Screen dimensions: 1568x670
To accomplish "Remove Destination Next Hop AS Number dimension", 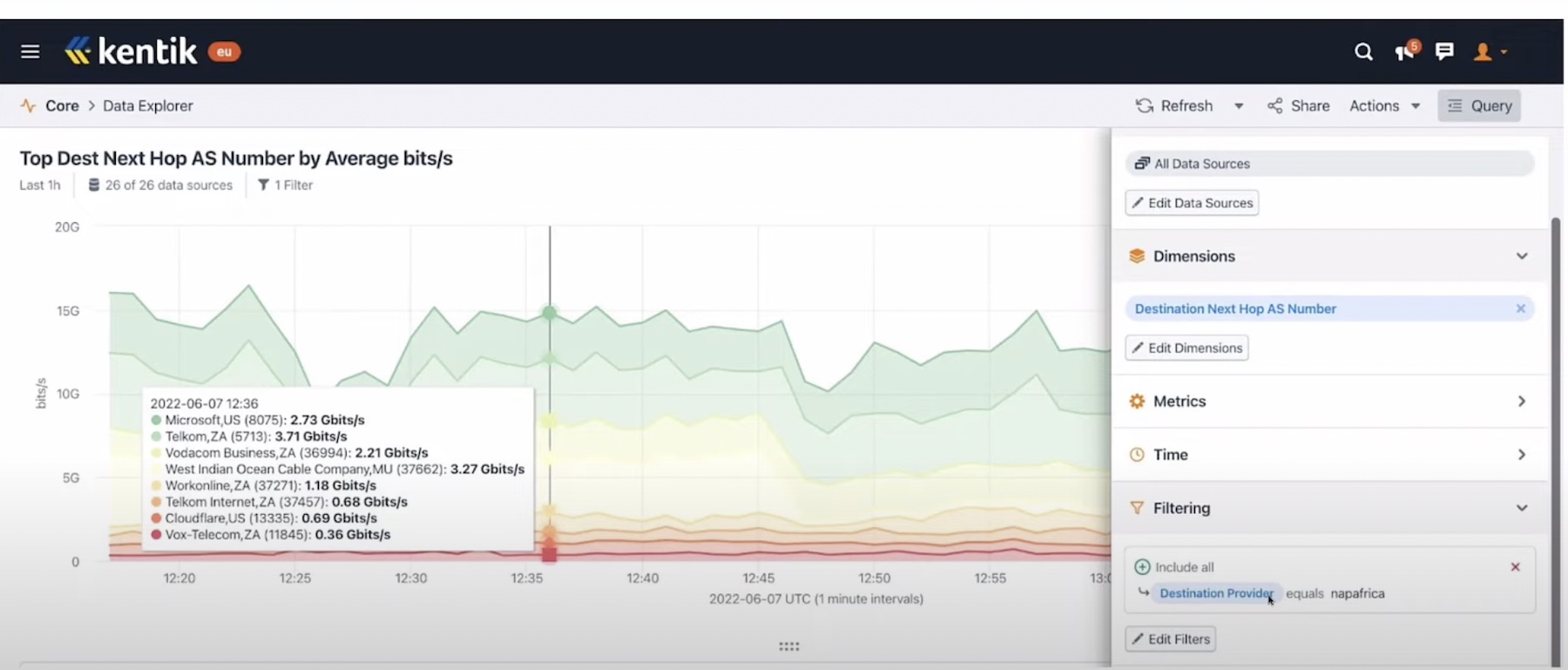I will [x=1520, y=308].
